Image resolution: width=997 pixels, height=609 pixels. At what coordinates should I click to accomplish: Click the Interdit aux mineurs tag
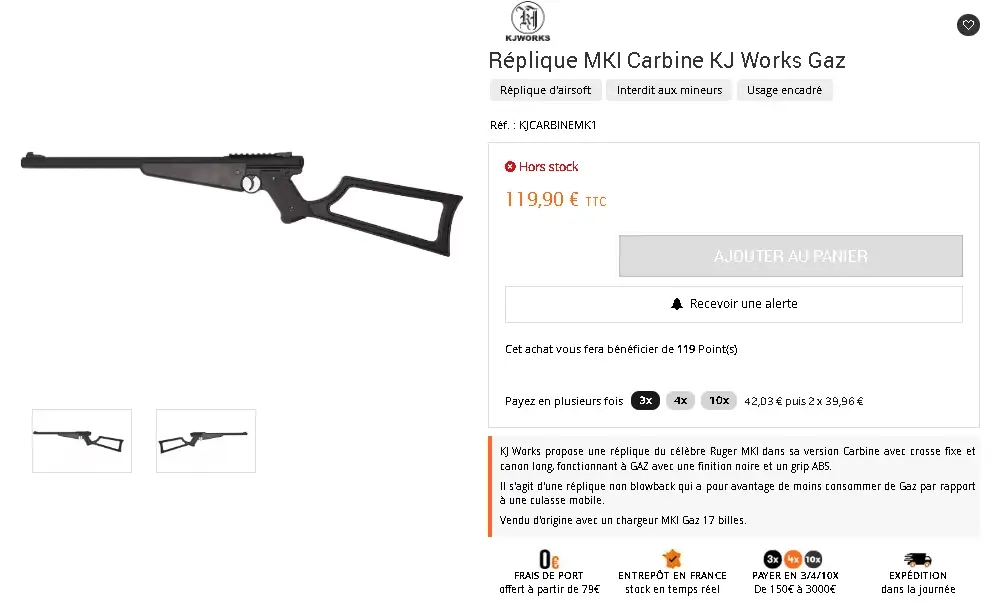[x=669, y=90]
